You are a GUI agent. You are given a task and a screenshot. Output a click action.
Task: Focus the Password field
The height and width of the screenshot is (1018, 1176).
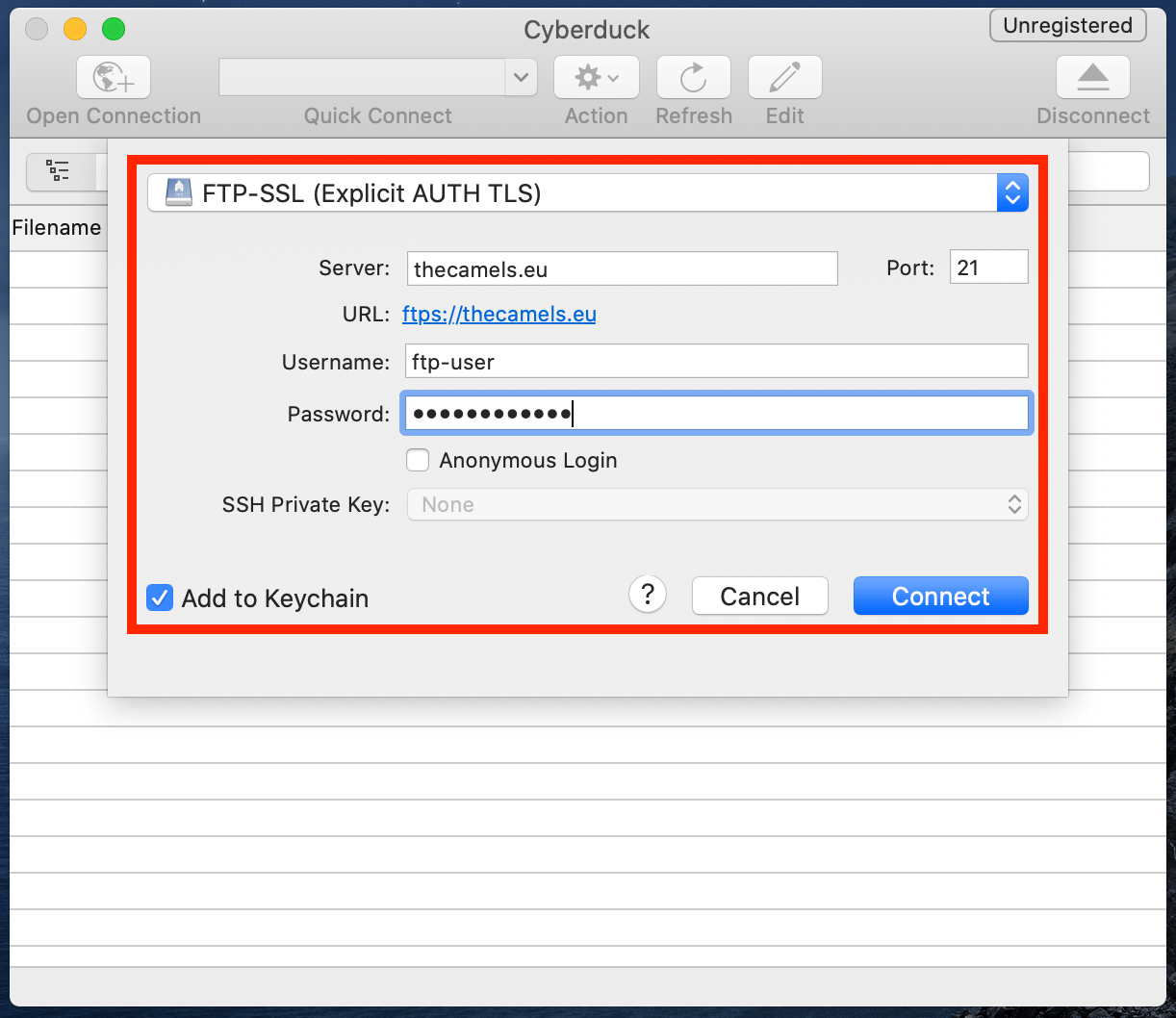(x=718, y=414)
